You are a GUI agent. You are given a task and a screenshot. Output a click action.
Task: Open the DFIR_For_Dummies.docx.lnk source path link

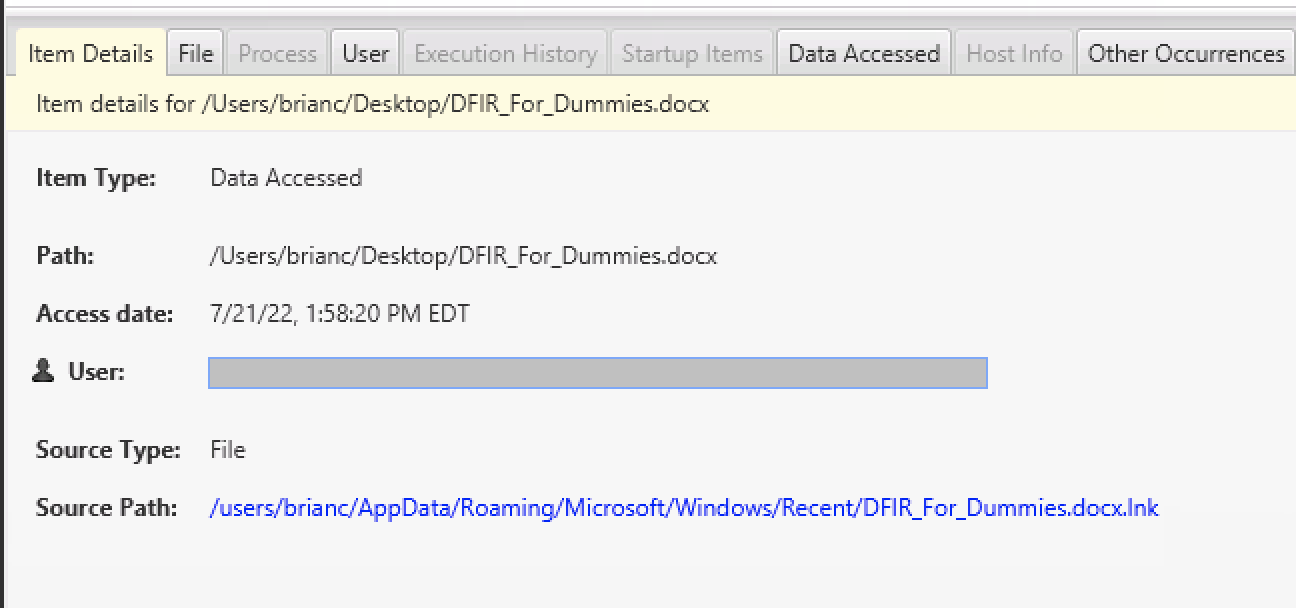tap(684, 508)
